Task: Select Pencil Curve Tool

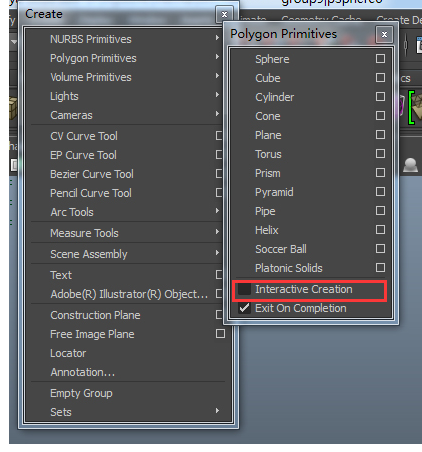Action: coord(91,193)
